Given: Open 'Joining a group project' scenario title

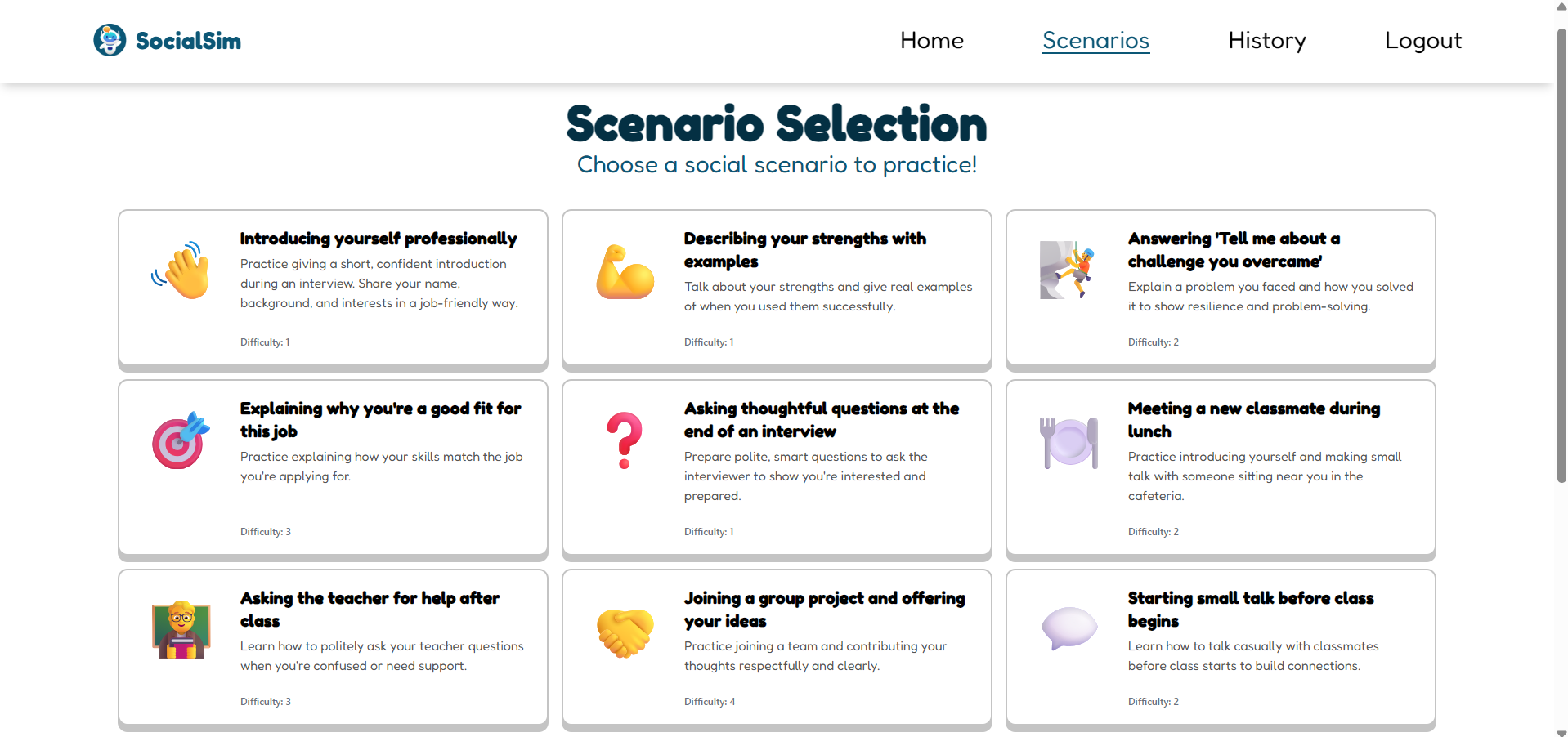Looking at the screenshot, I should click(x=824, y=610).
